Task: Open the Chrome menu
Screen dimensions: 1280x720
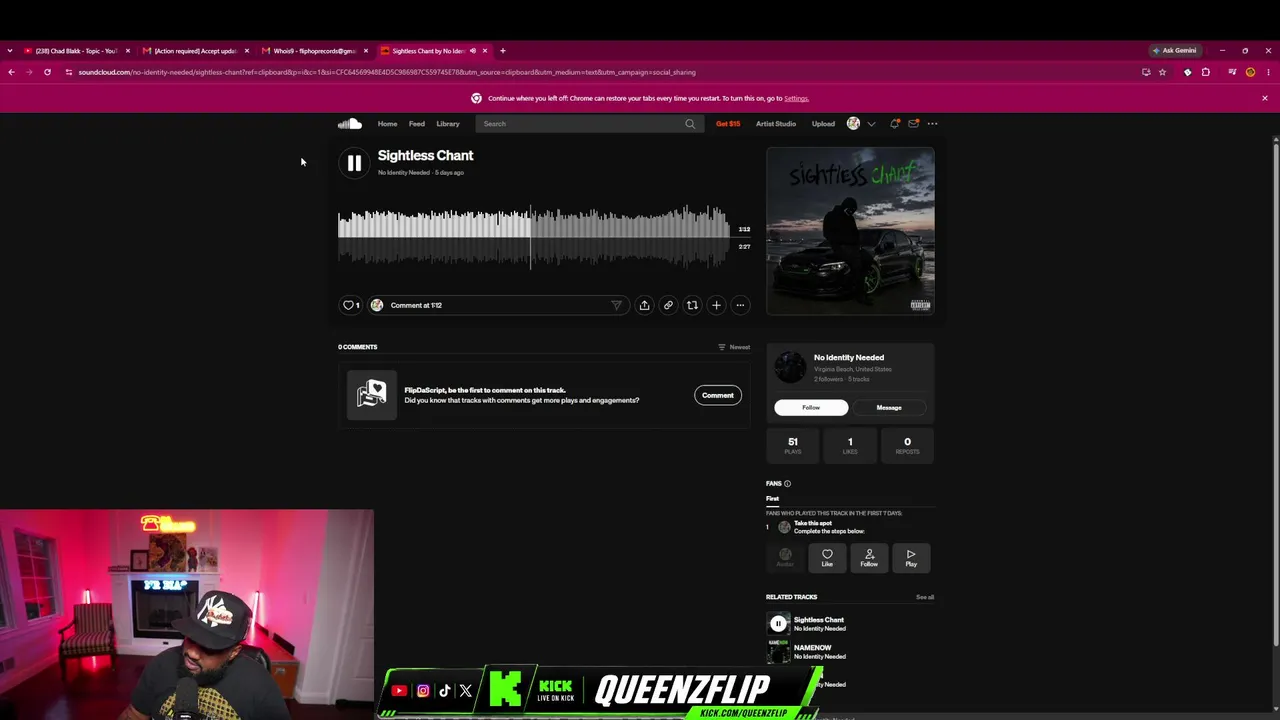Action: (x=1268, y=72)
